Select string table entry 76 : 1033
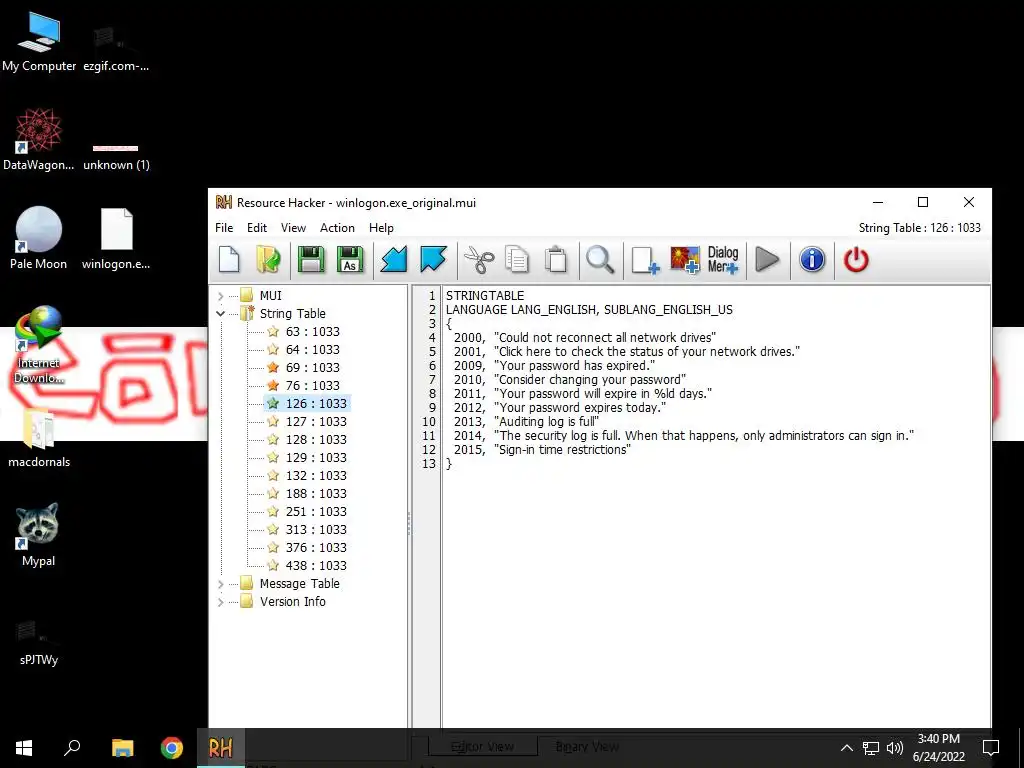 [312, 385]
